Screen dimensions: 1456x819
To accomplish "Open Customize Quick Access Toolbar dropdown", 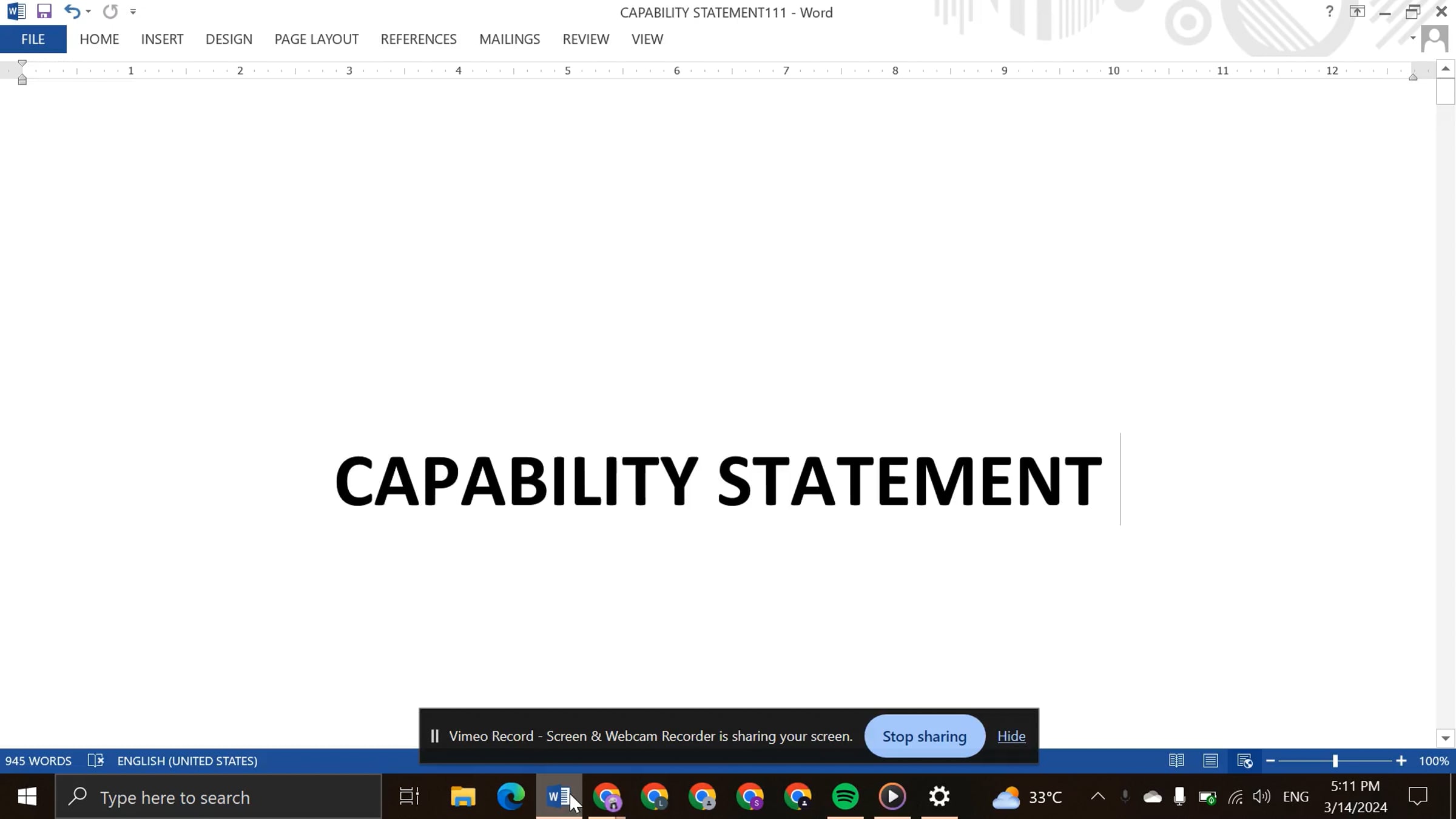I will pyautogui.click(x=133, y=12).
